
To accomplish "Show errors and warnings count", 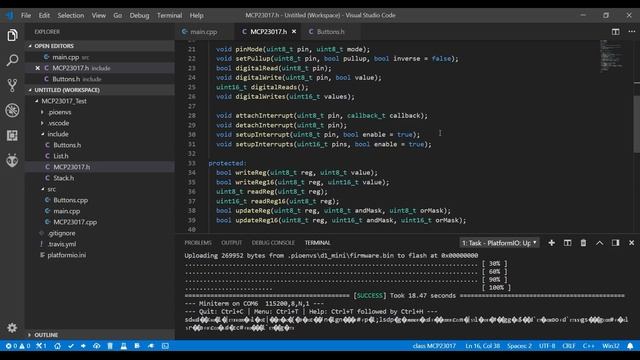I will coord(18,346).
